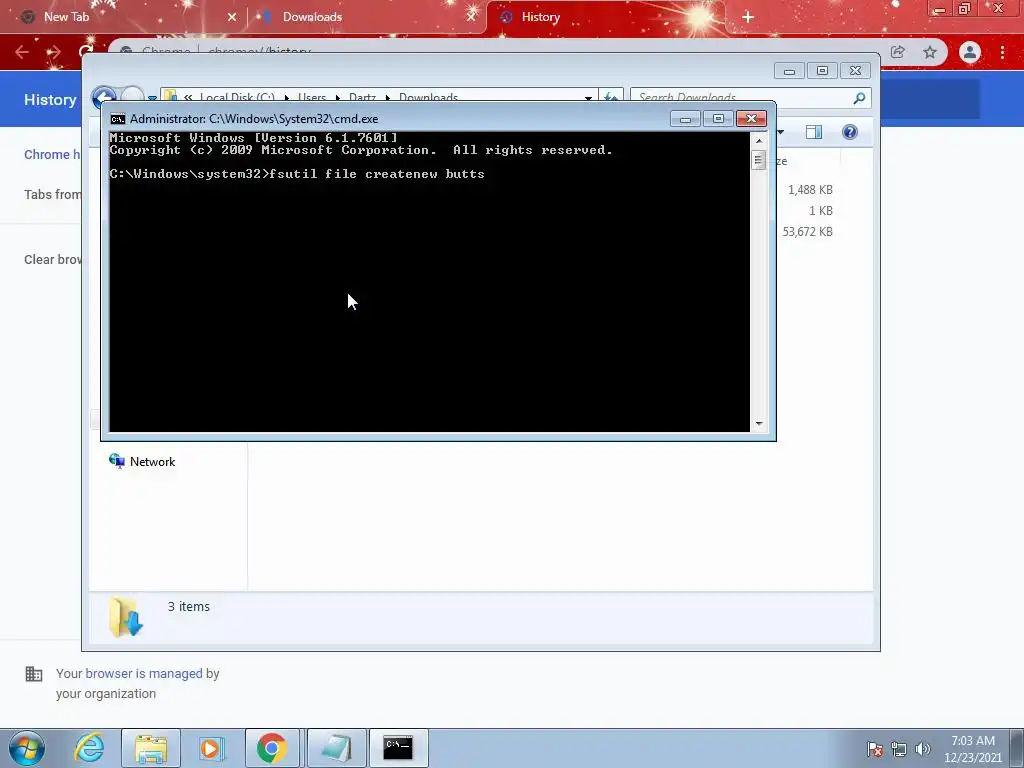Launch Internet Explorer from the taskbar
Image resolution: width=1024 pixels, height=768 pixels.
[89, 748]
